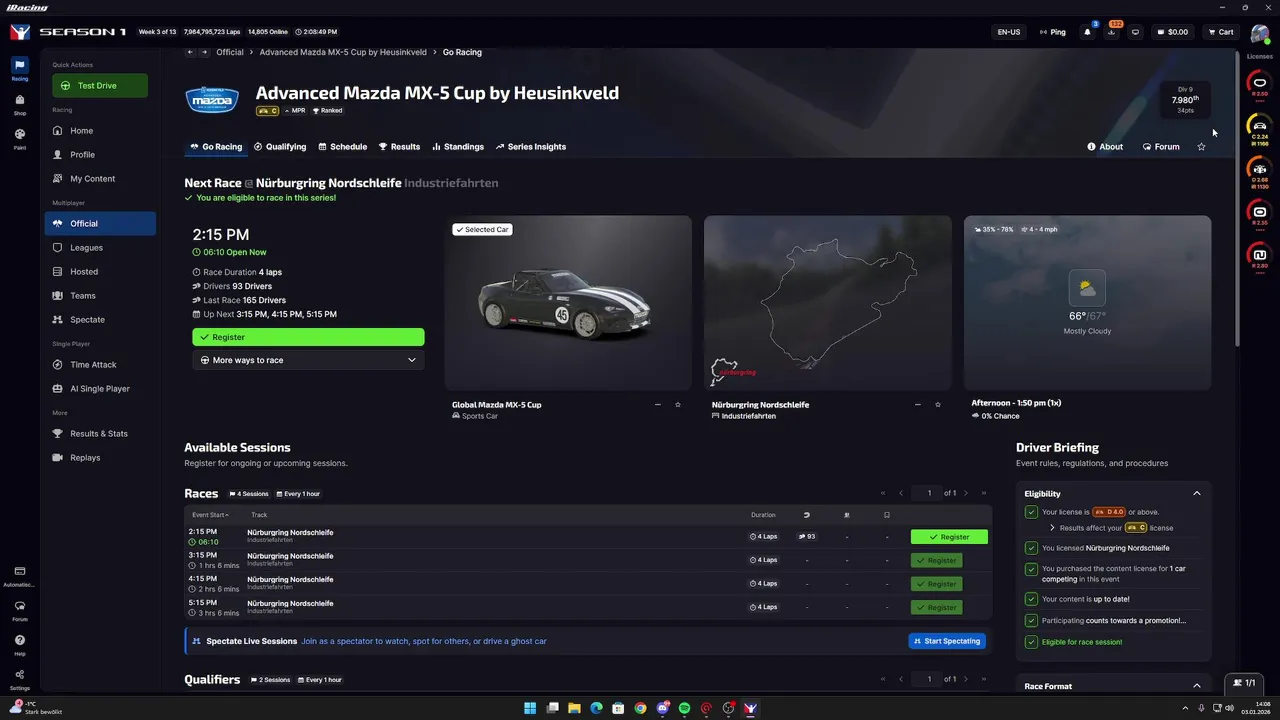Image resolution: width=1280 pixels, height=720 pixels.
Task: Go to the previous Races page arrow
Action: (901, 493)
